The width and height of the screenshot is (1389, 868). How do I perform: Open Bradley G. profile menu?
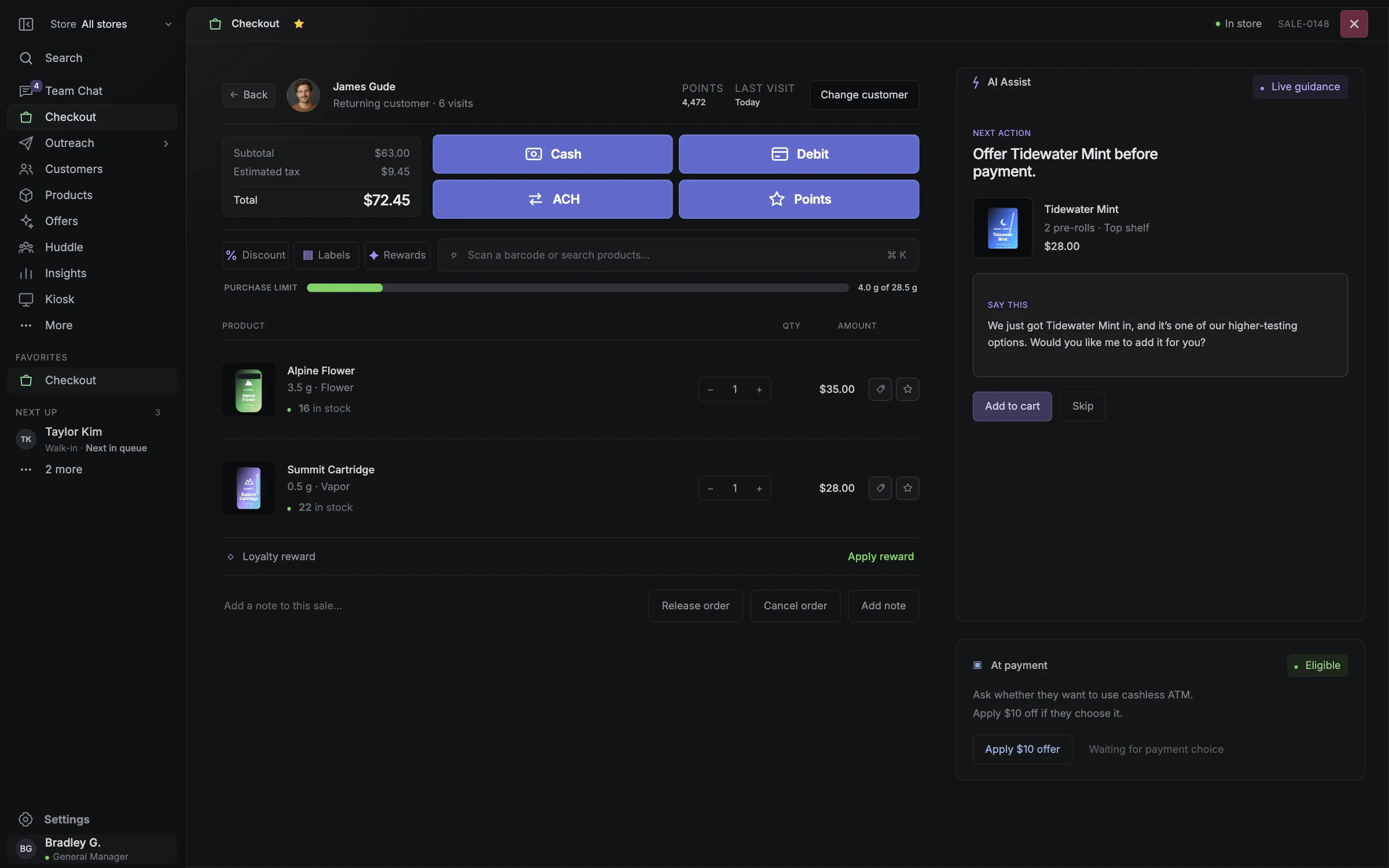[93, 849]
